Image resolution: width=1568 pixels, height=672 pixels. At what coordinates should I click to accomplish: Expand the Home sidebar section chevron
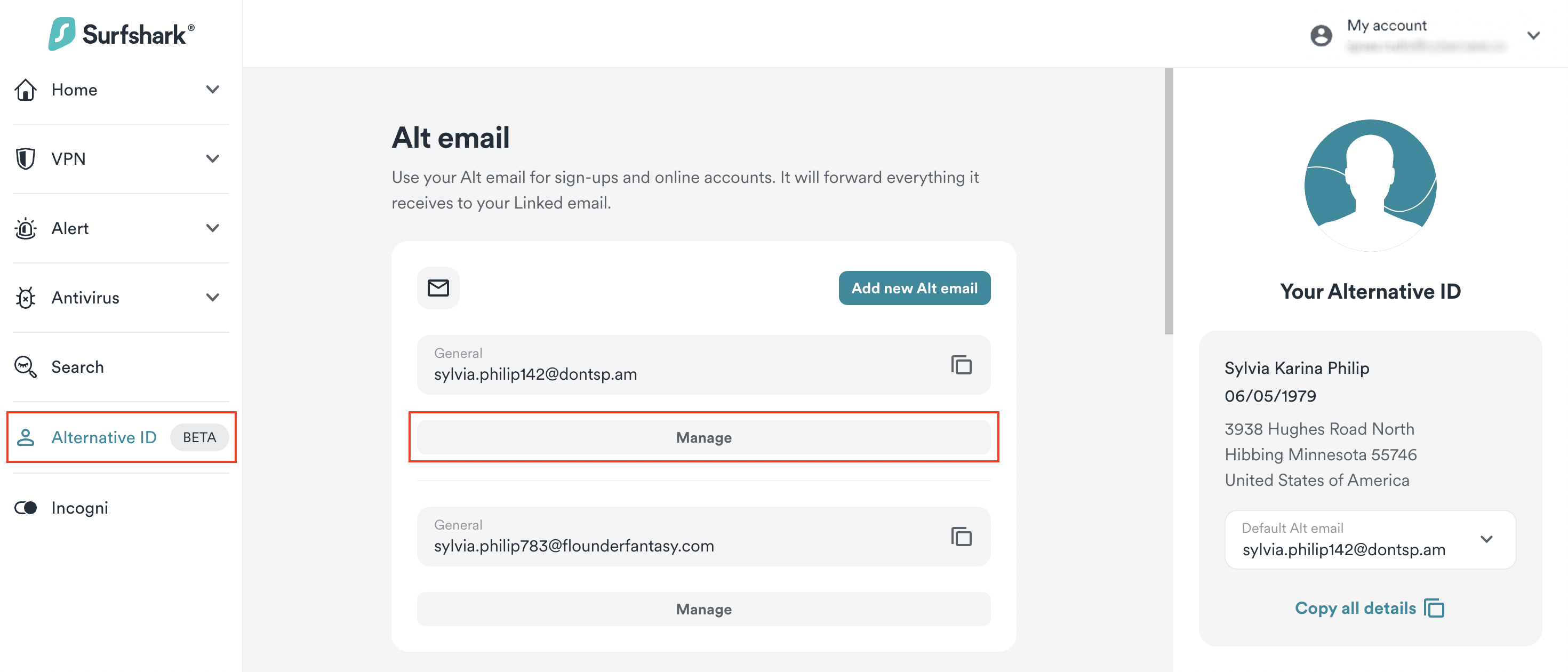[212, 90]
